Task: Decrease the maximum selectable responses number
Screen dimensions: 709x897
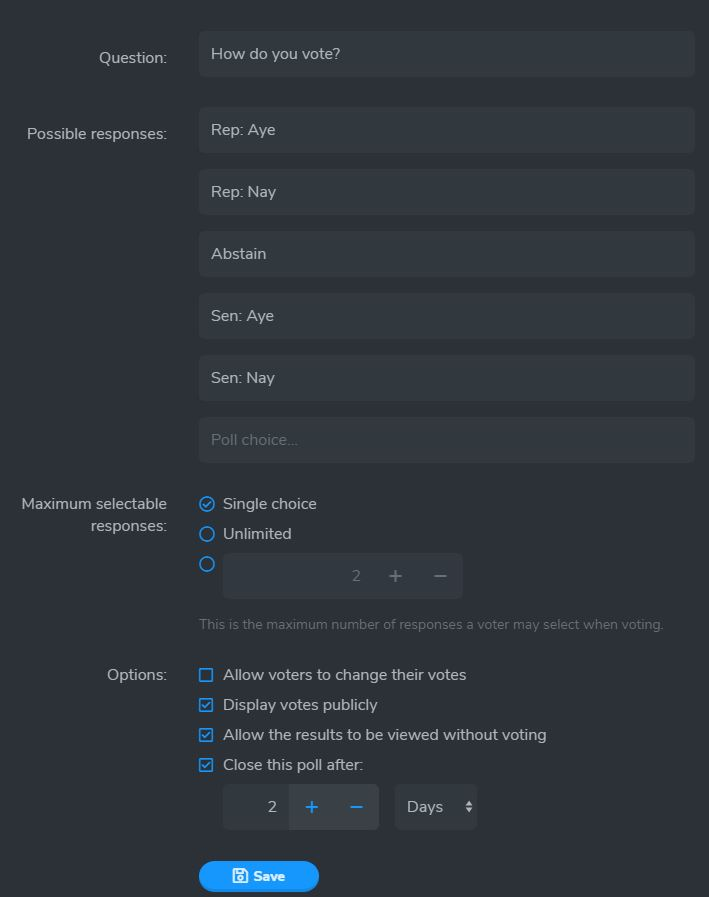Action: click(x=440, y=575)
